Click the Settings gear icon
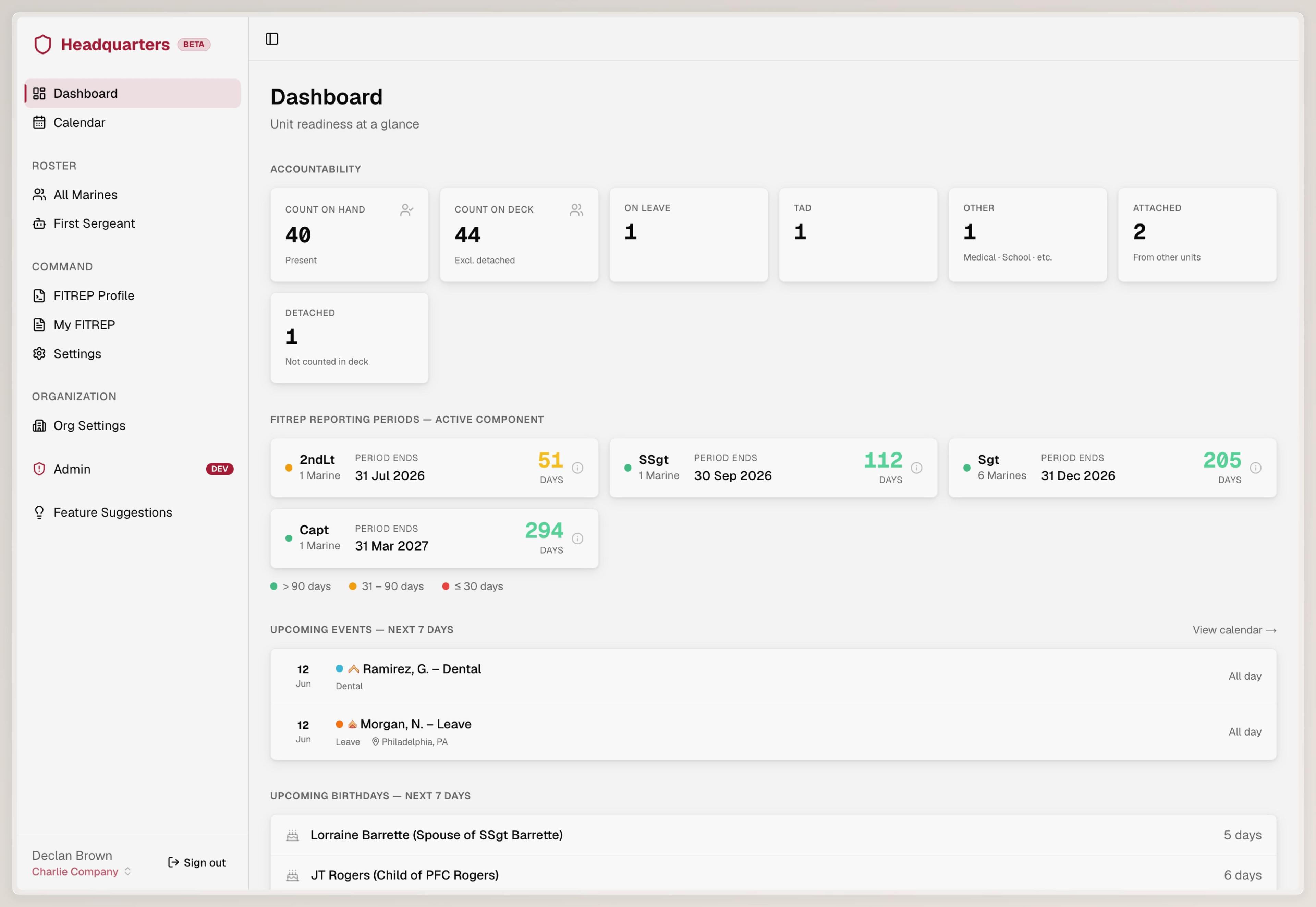1316x907 pixels. pyautogui.click(x=39, y=353)
